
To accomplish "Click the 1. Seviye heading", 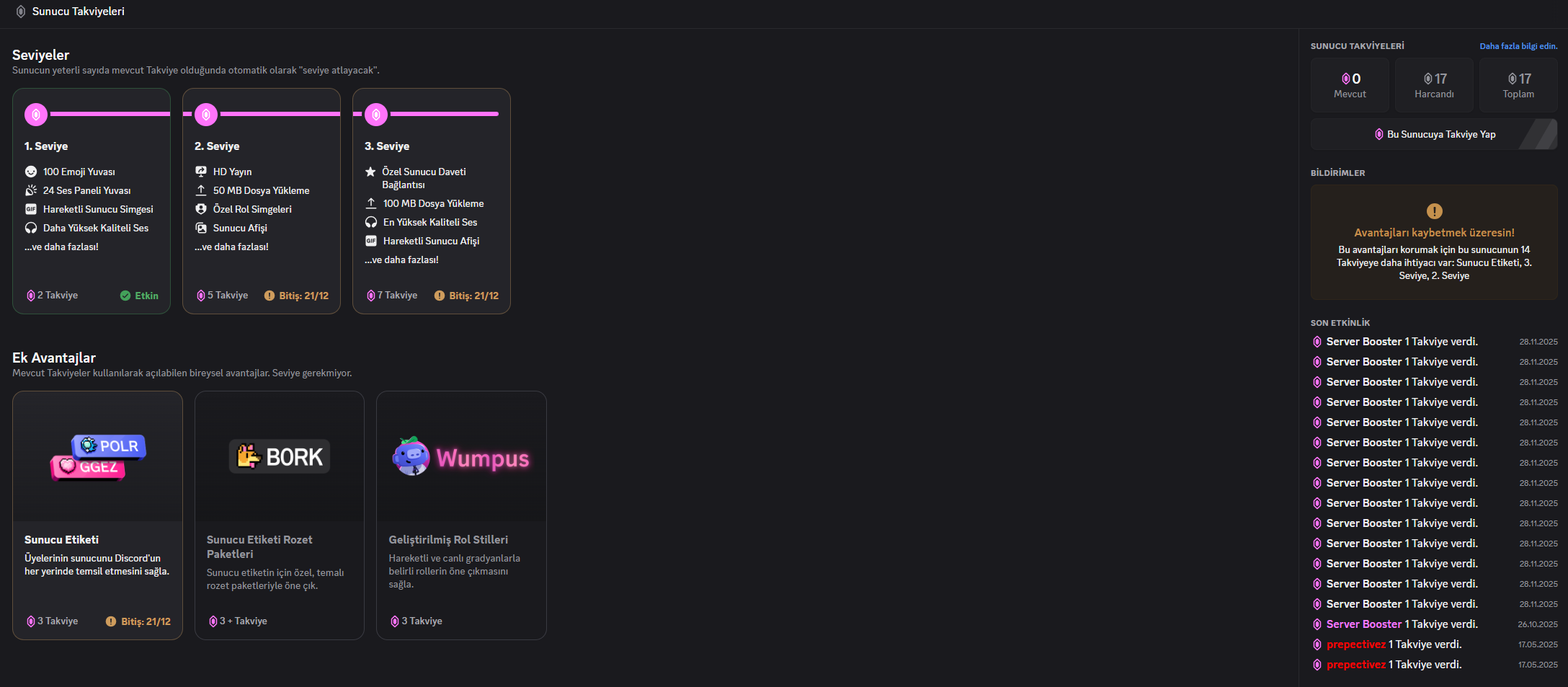I will (46, 146).
